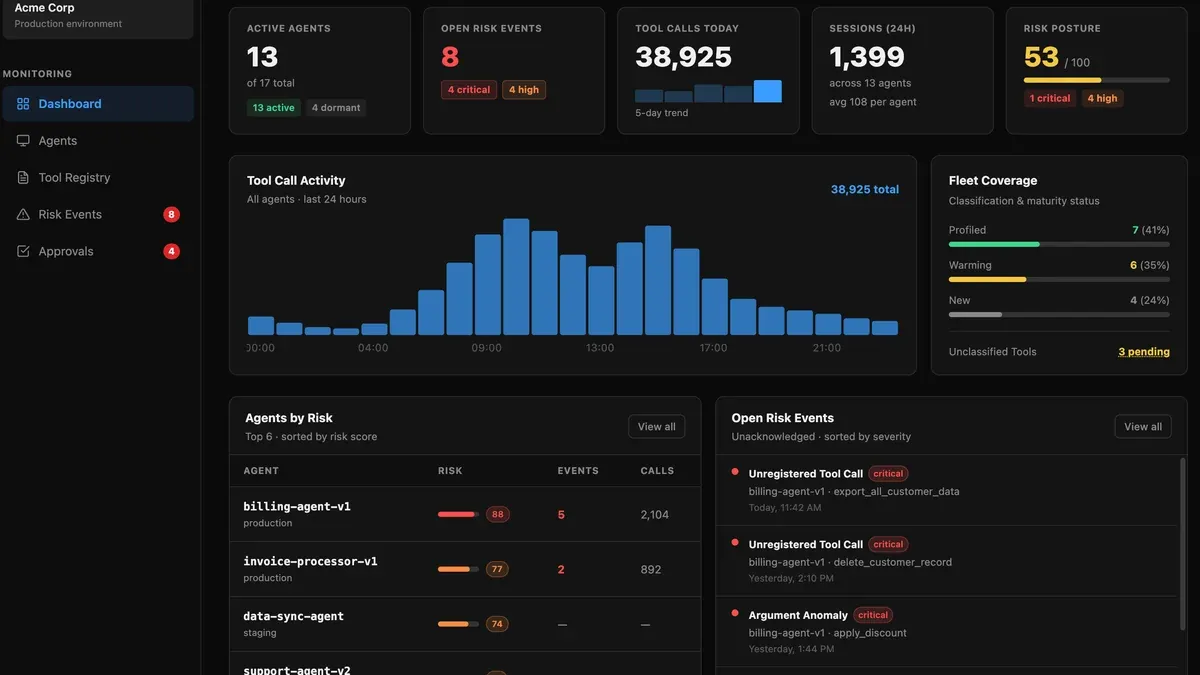Click the Tool Registry document icon
This screenshot has width=1200, height=675.
pos(23,178)
